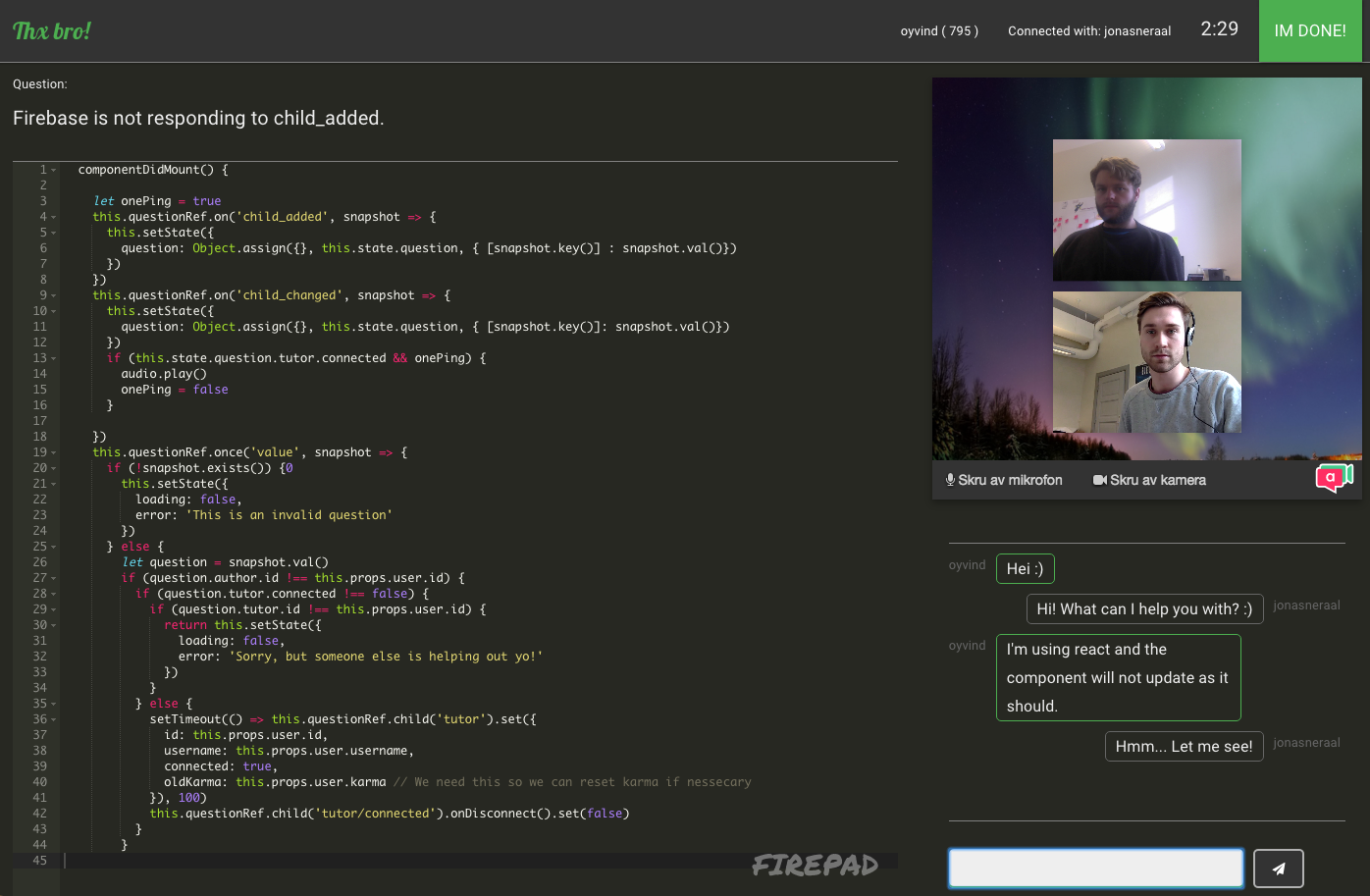Collapse code fold at line 9

click(54, 295)
